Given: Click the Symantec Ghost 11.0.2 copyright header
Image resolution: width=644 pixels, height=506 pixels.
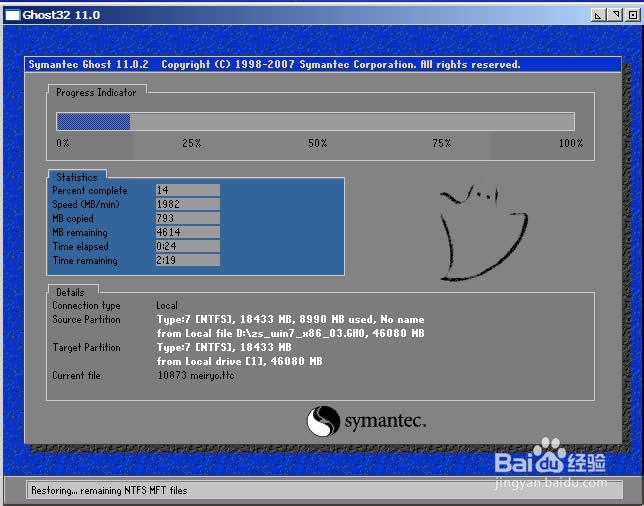Looking at the screenshot, I should click(x=274, y=64).
